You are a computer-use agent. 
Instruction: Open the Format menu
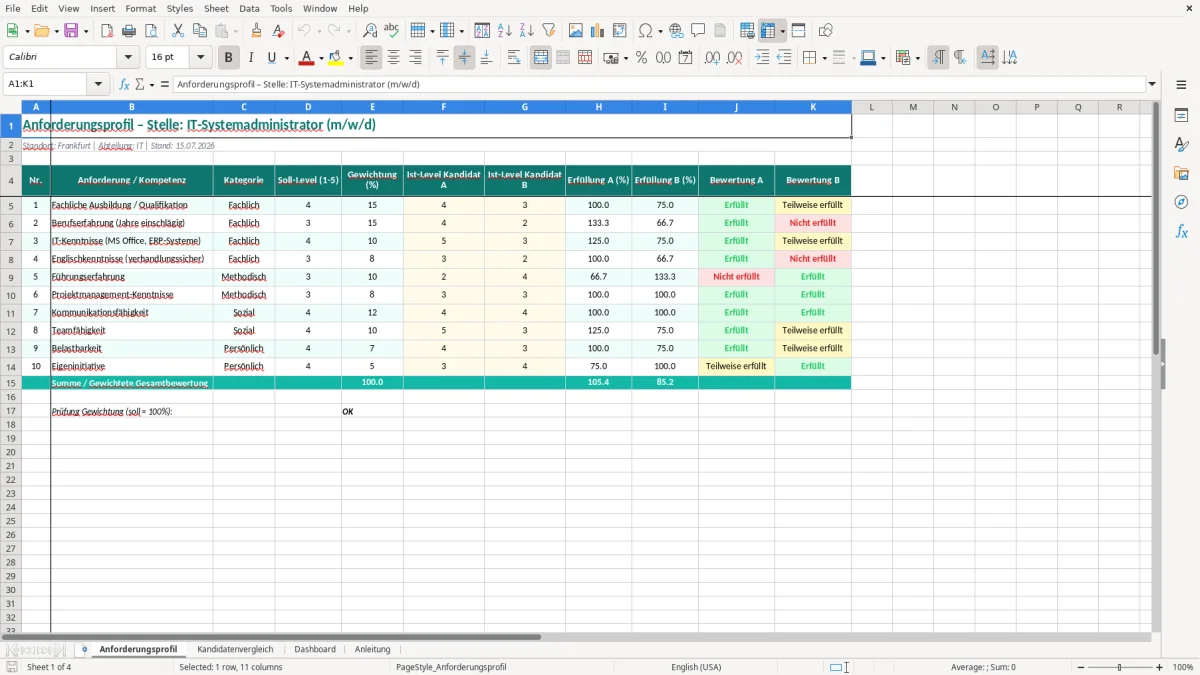tap(140, 8)
